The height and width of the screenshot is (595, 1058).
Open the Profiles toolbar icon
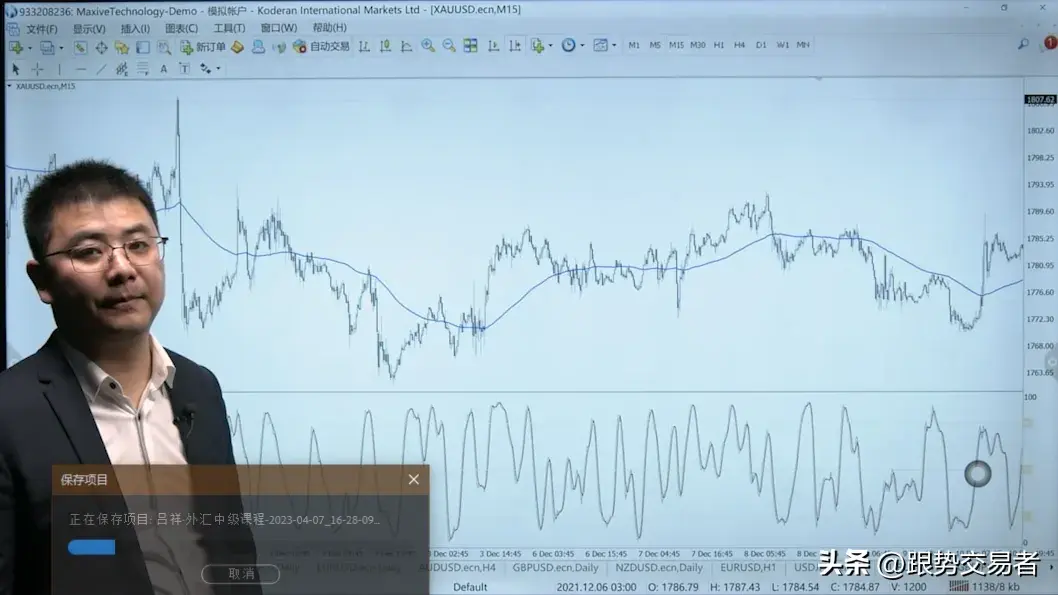(47, 47)
